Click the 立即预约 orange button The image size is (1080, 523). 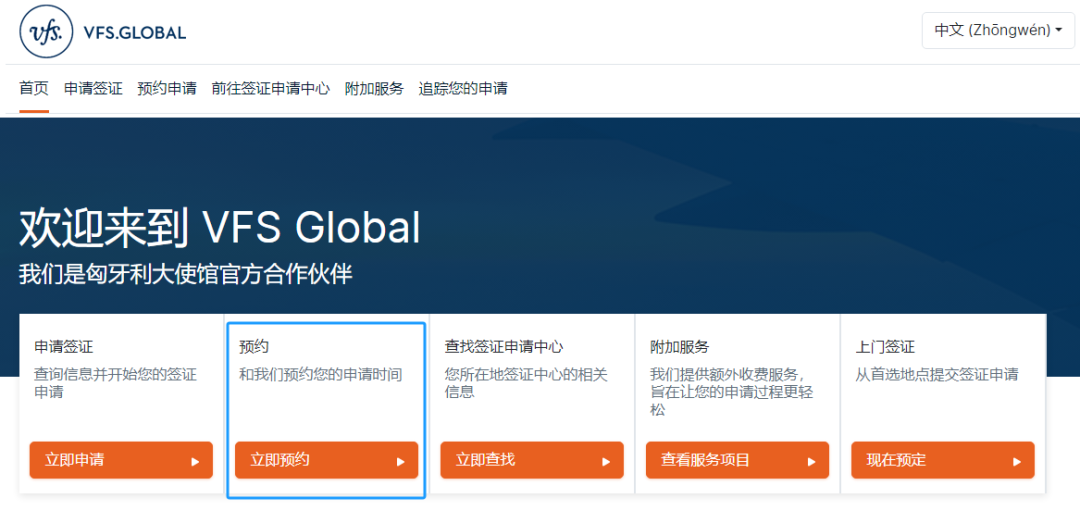coord(326,460)
